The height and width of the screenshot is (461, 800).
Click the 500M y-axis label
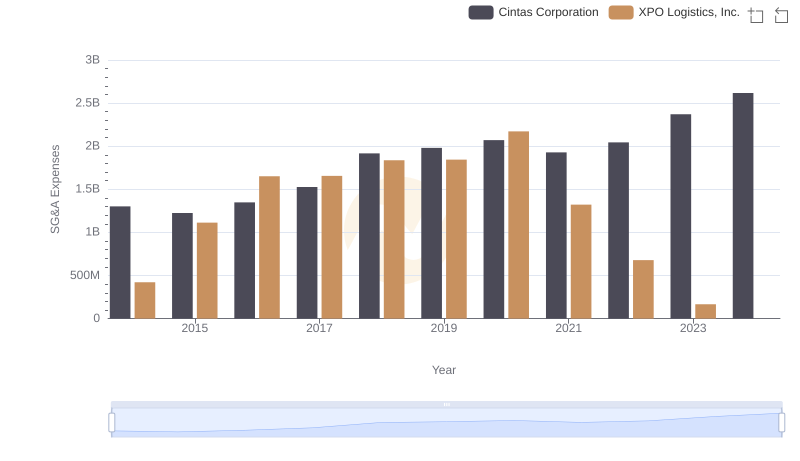pyautogui.click(x=85, y=275)
